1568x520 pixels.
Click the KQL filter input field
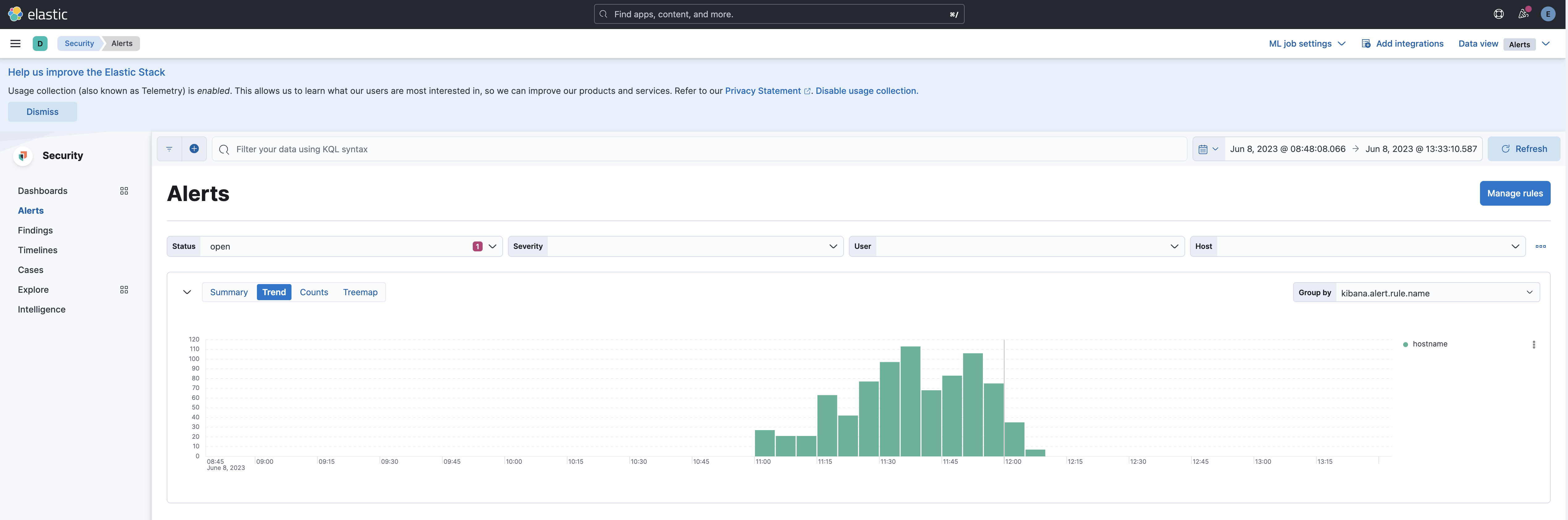[700, 149]
